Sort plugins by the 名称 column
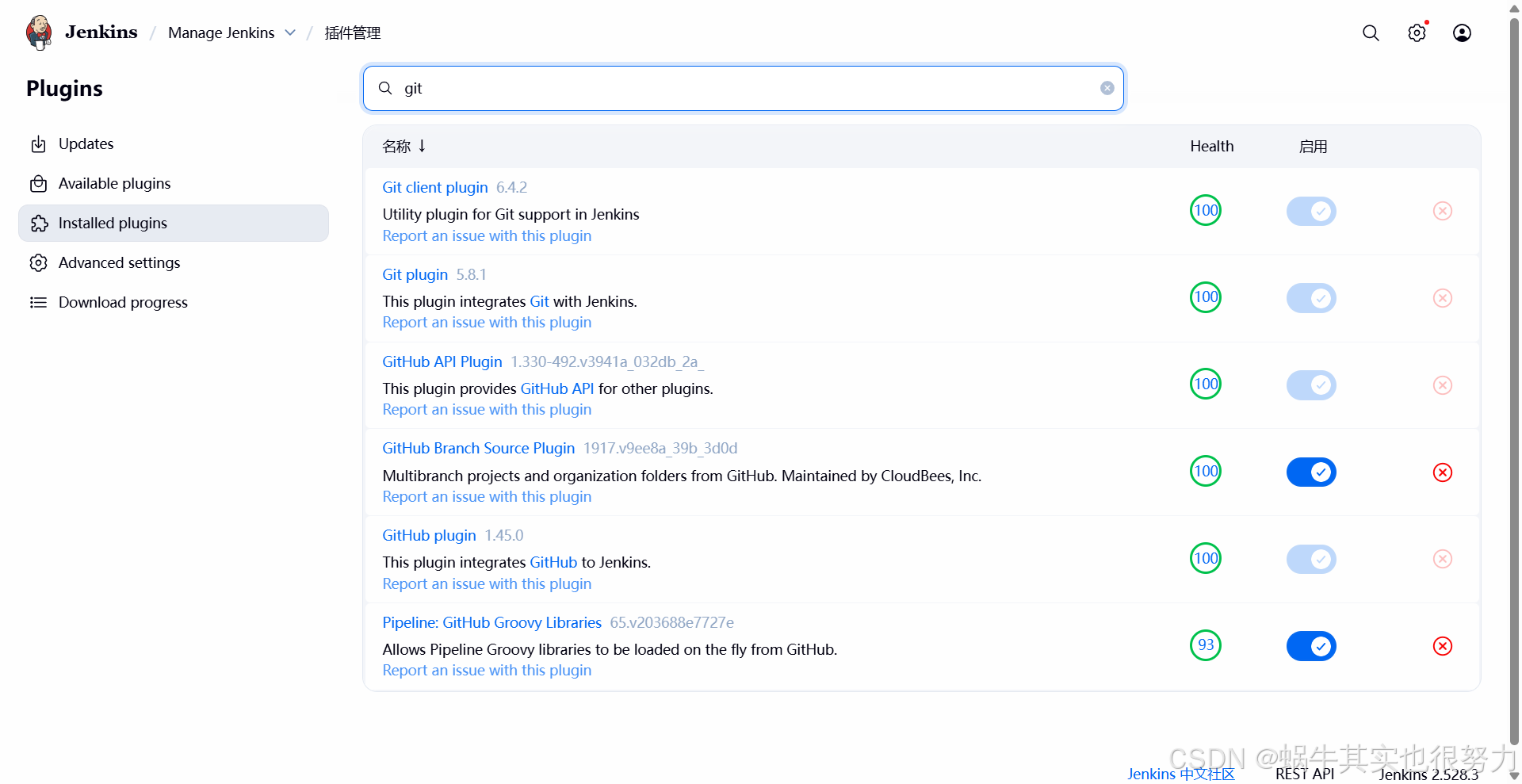The height and width of the screenshot is (784, 1522). pos(404,146)
